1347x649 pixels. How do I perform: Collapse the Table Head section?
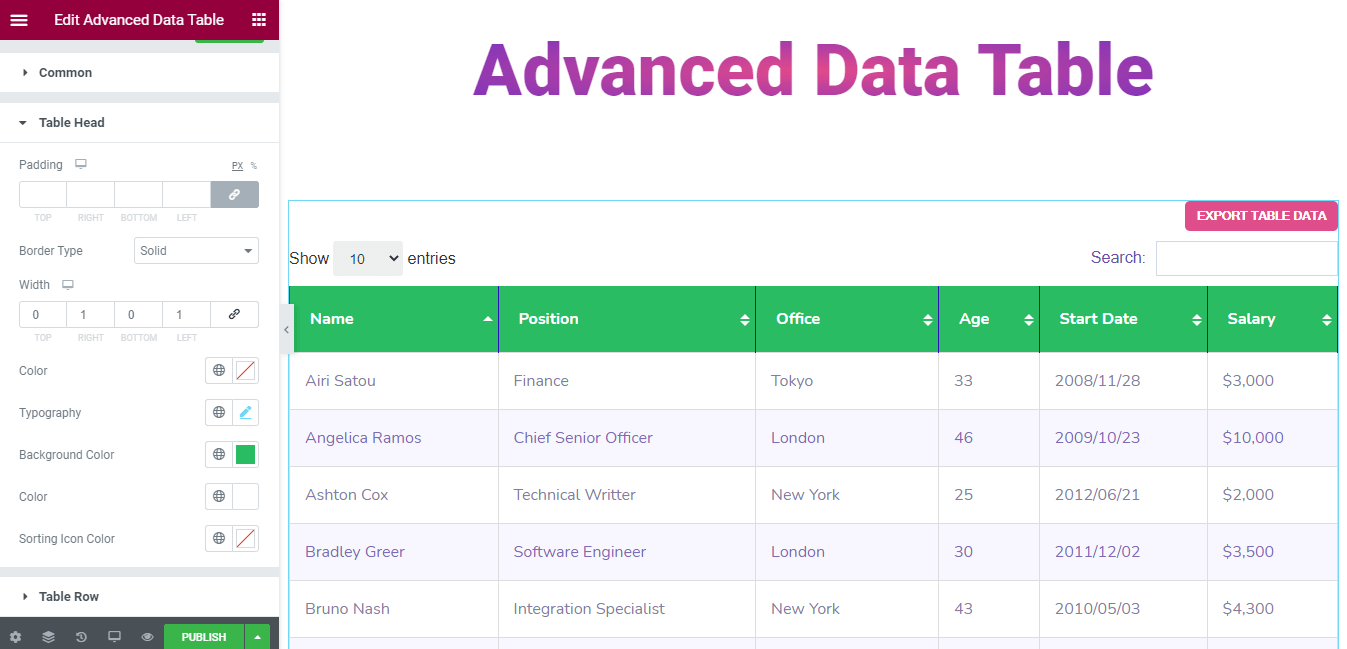click(139, 123)
